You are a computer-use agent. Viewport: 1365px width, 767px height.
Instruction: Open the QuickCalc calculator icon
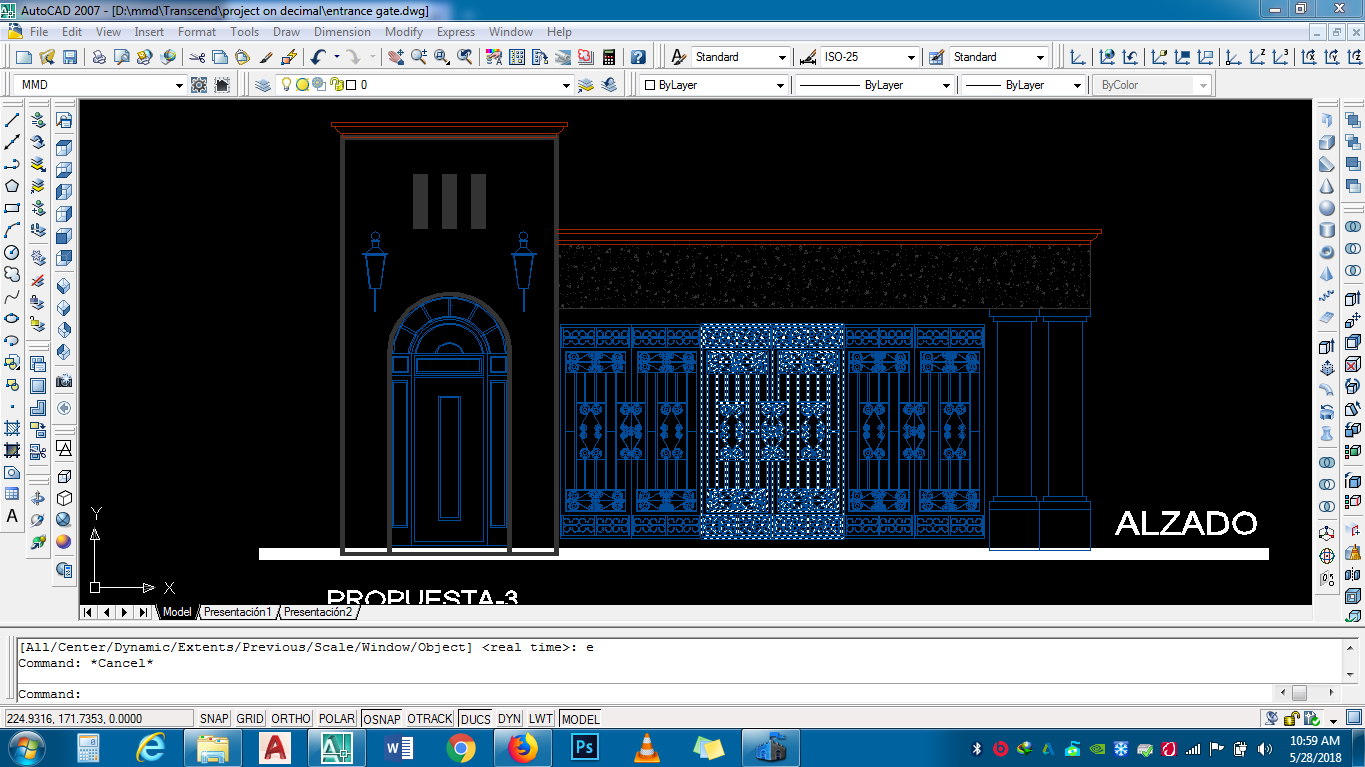pos(608,57)
